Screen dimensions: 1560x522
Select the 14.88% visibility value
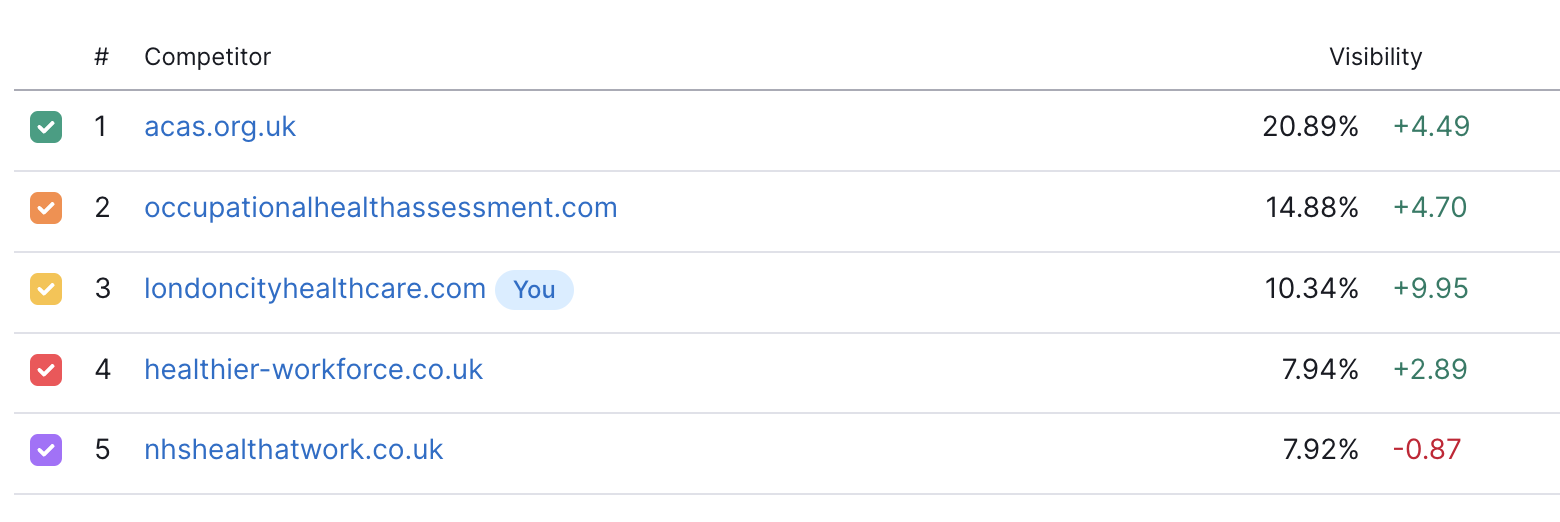(x=1312, y=208)
